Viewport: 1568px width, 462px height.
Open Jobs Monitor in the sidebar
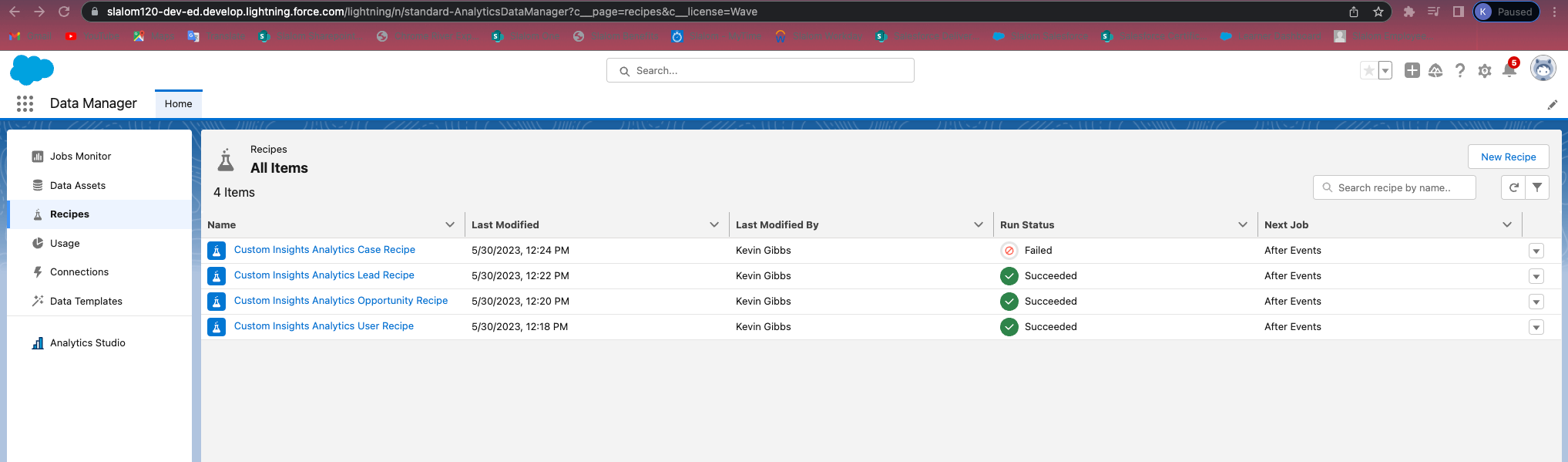(99, 157)
